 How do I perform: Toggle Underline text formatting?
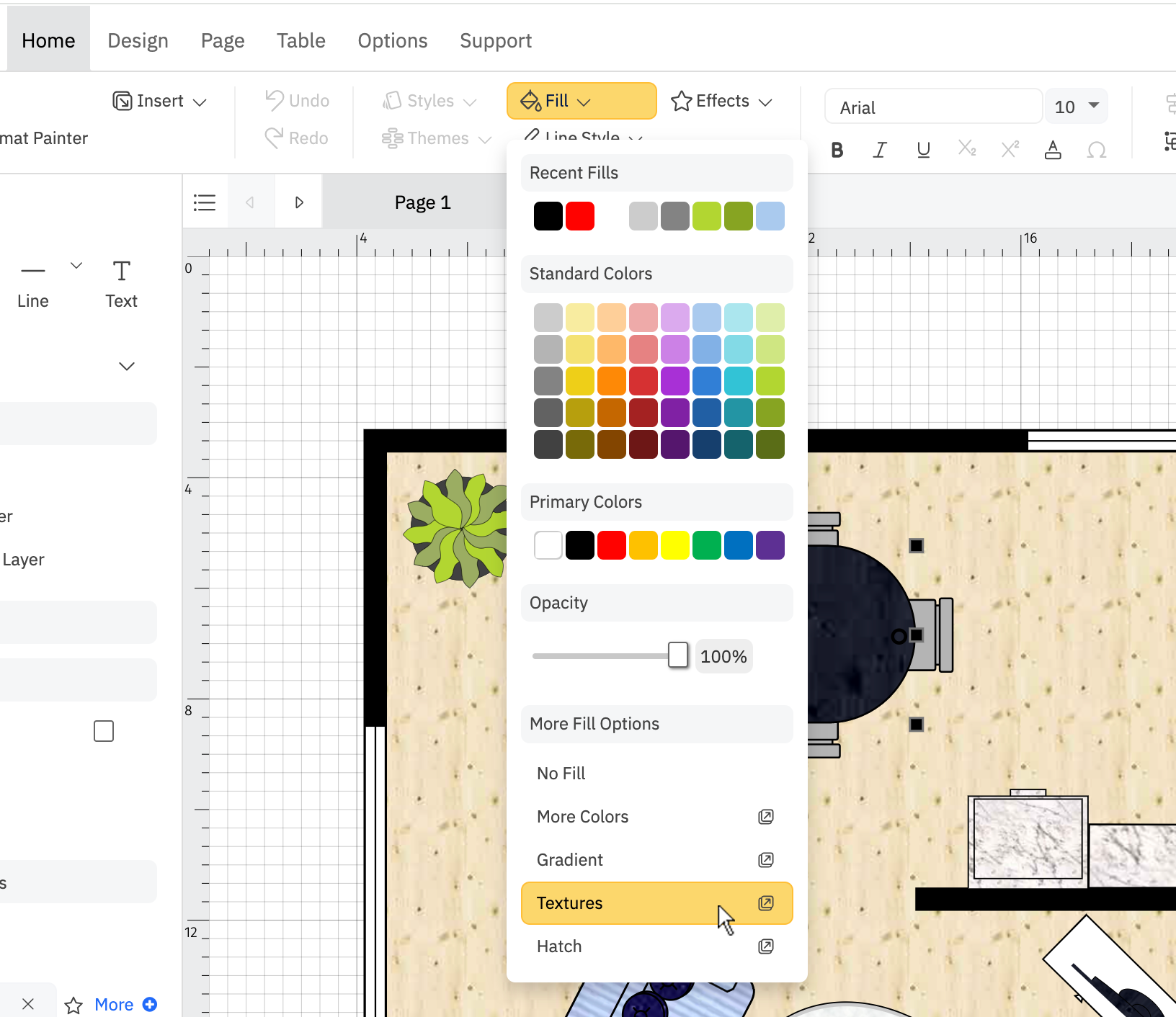(923, 150)
